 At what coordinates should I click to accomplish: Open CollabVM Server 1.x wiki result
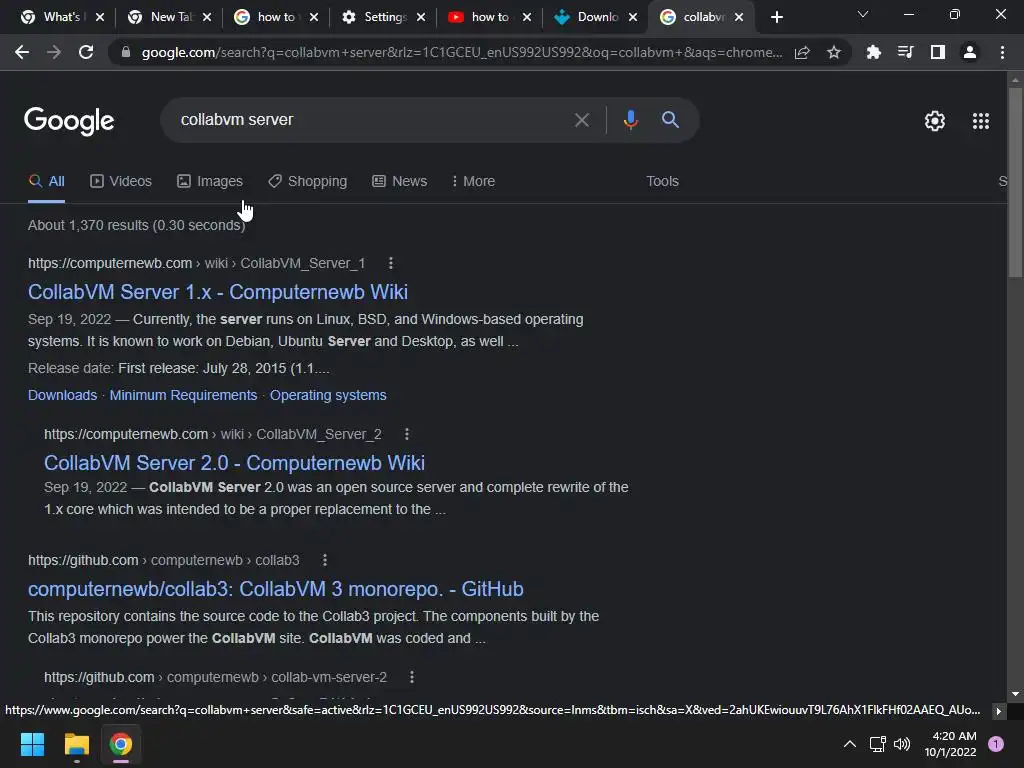tap(217, 292)
